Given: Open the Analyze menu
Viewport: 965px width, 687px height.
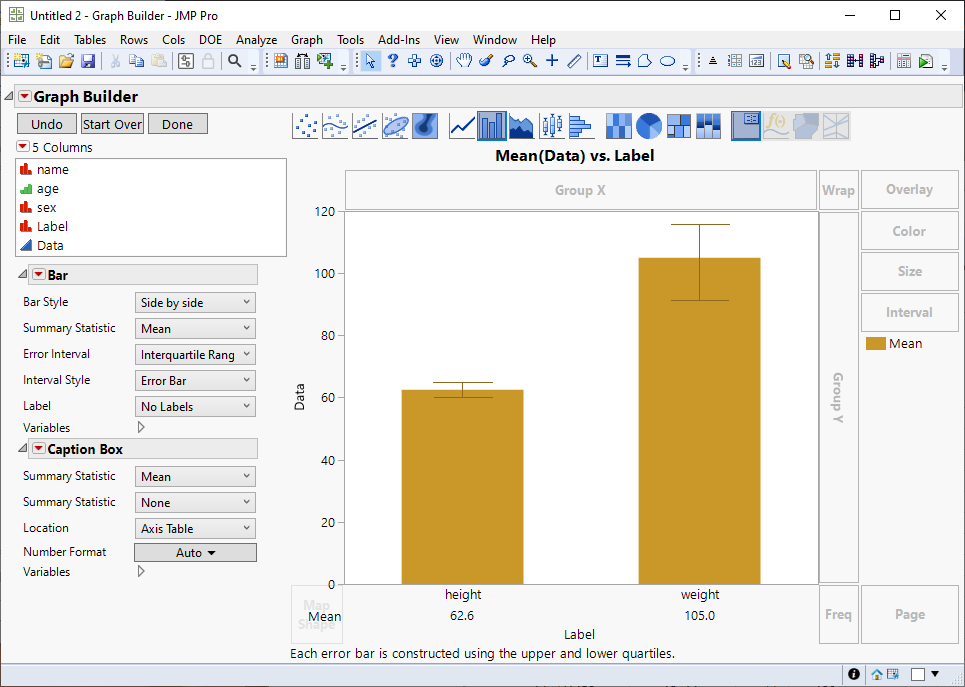Looking at the screenshot, I should [256, 40].
